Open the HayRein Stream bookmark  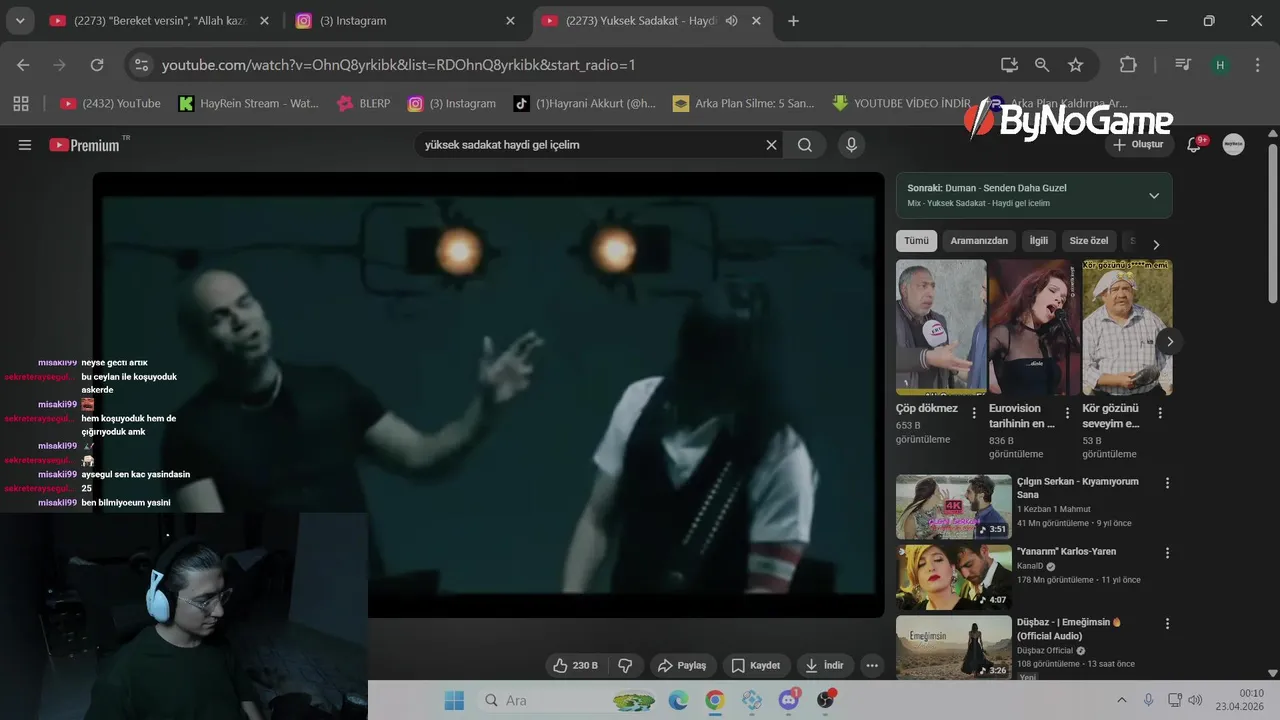pos(248,103)
